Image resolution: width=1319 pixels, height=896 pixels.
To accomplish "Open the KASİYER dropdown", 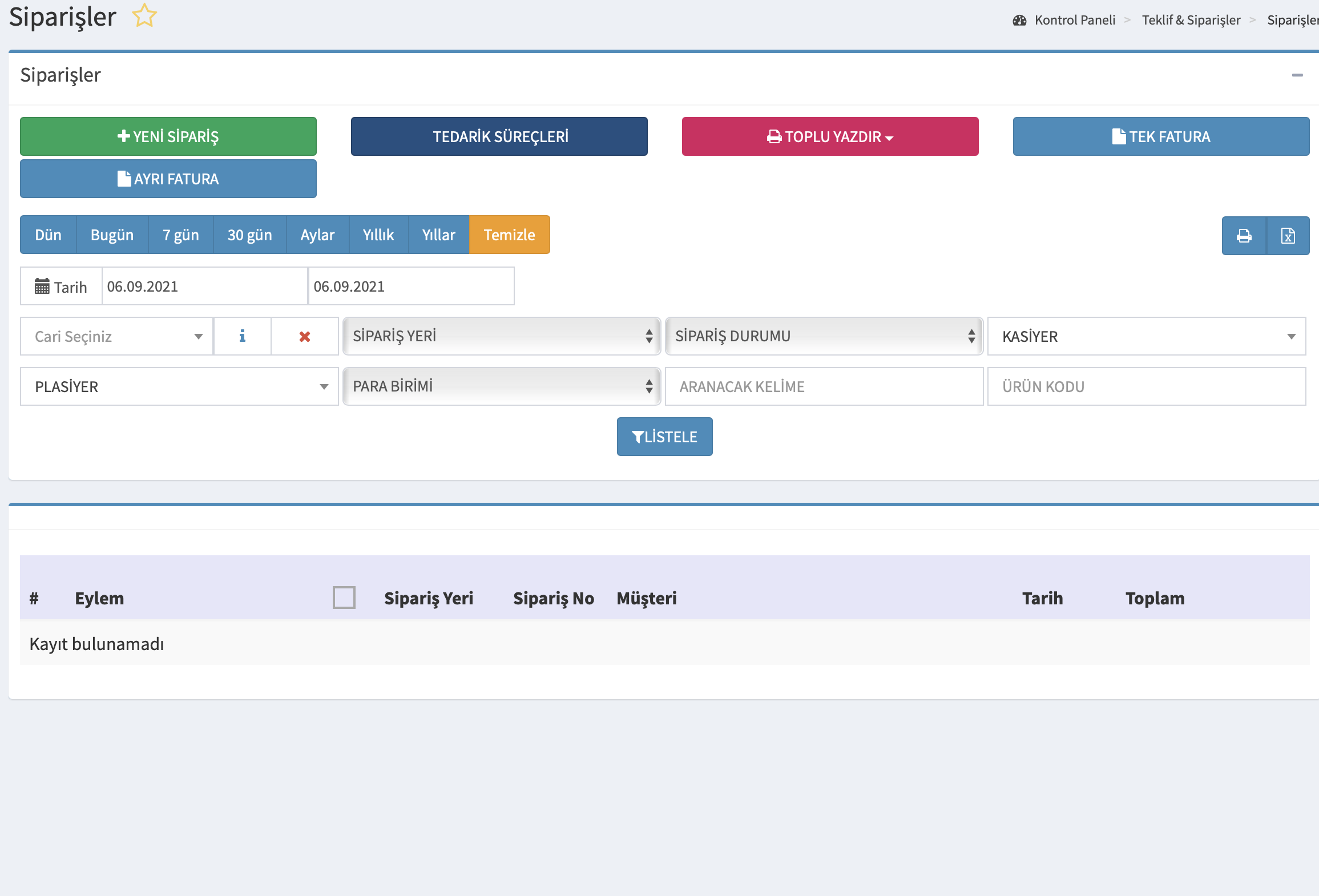I will coord(1146,336).
